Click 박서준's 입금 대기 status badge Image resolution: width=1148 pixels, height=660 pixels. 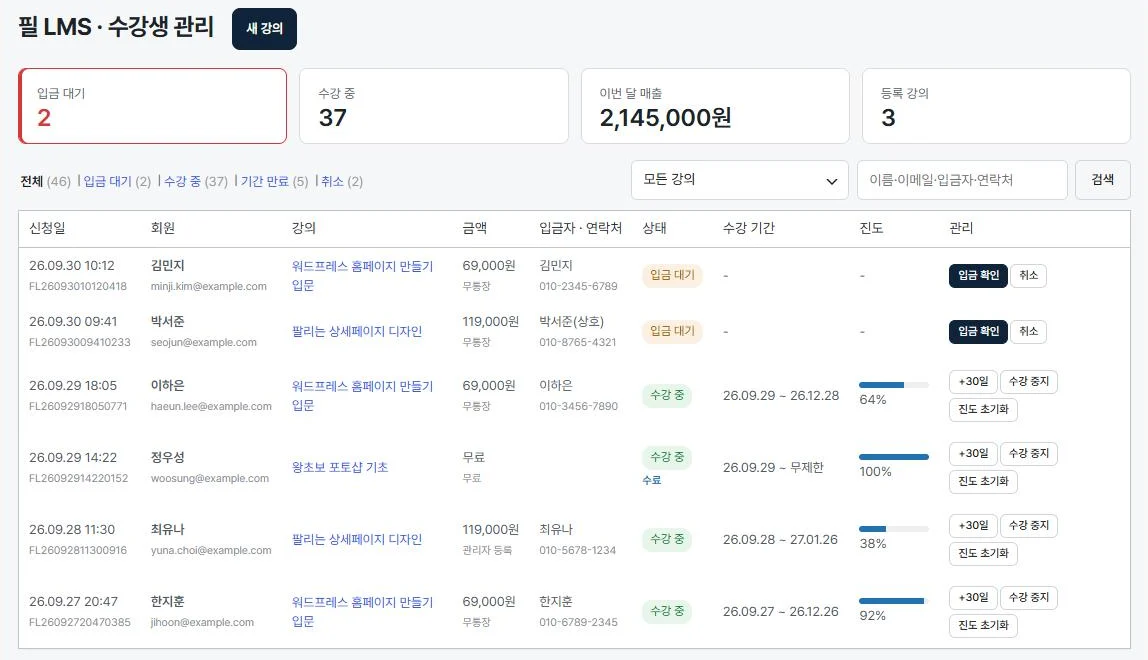pos(672,331)
